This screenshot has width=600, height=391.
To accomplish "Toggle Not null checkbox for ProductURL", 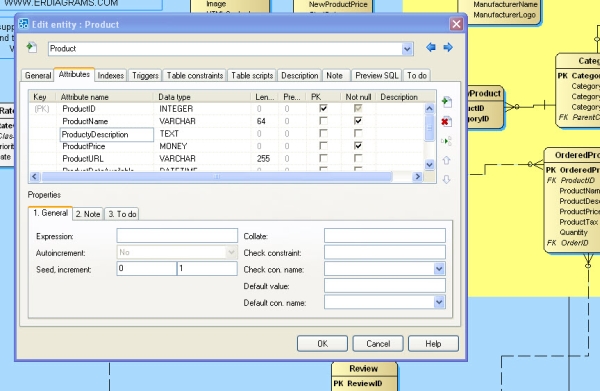I will (x=358, y=158).
